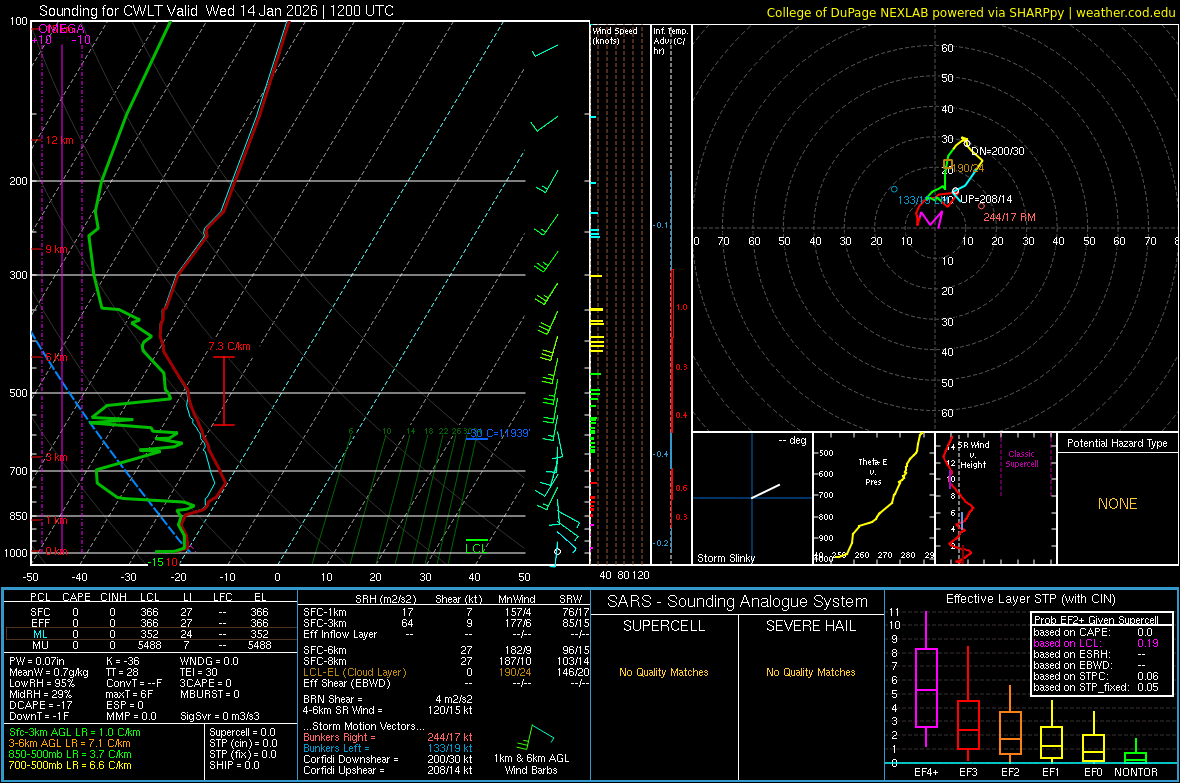Click the 3 km height marker
1180x783 pixels.
56,458
